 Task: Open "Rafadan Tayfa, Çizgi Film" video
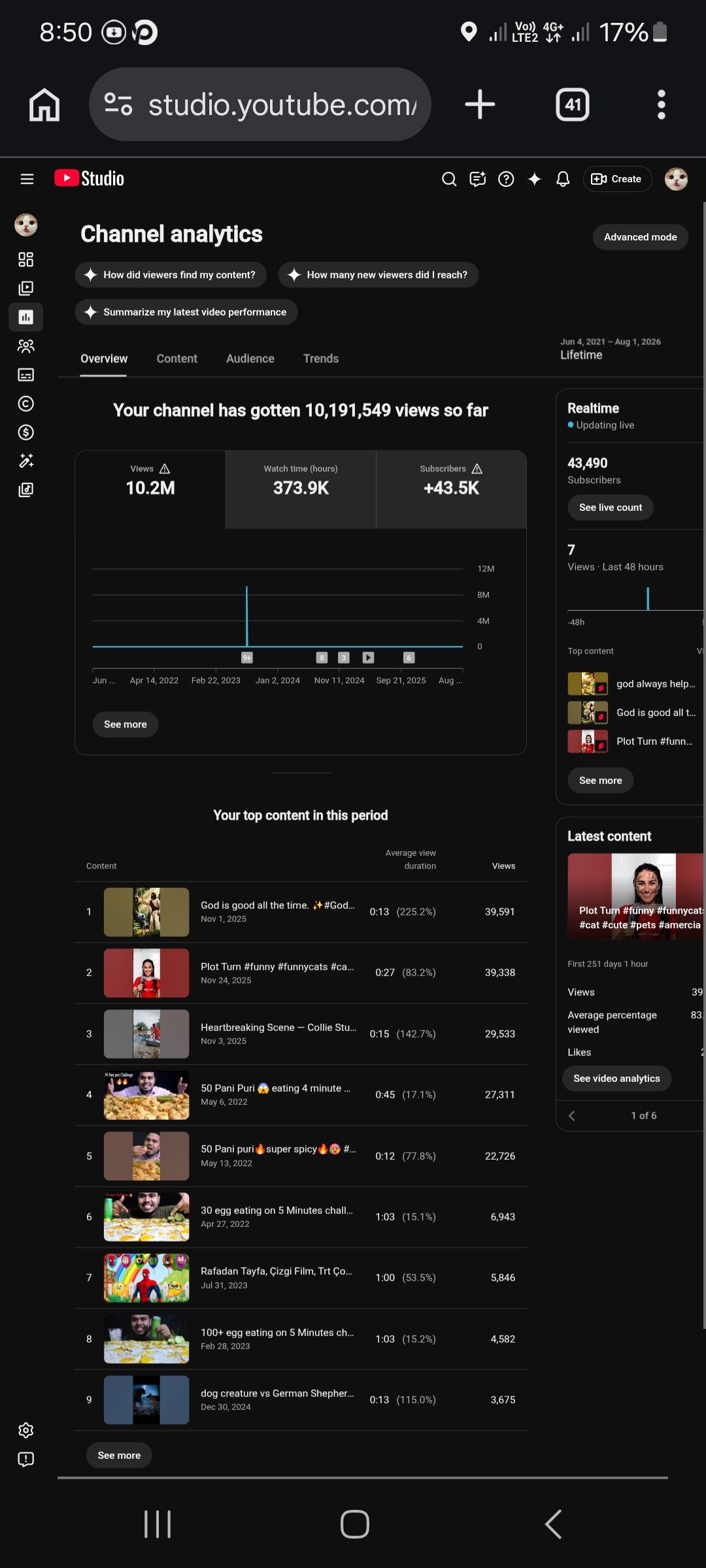pos(301,1278)
